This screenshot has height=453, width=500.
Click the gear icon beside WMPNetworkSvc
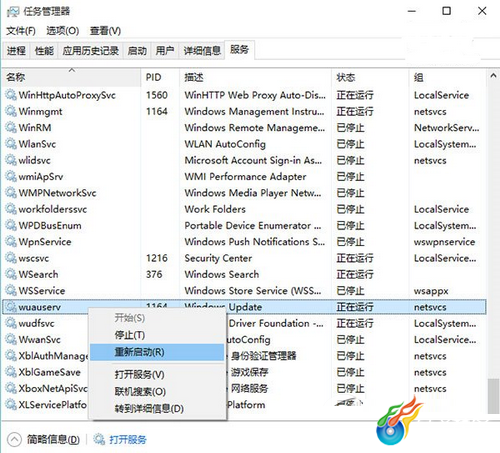tap(11, 193)
